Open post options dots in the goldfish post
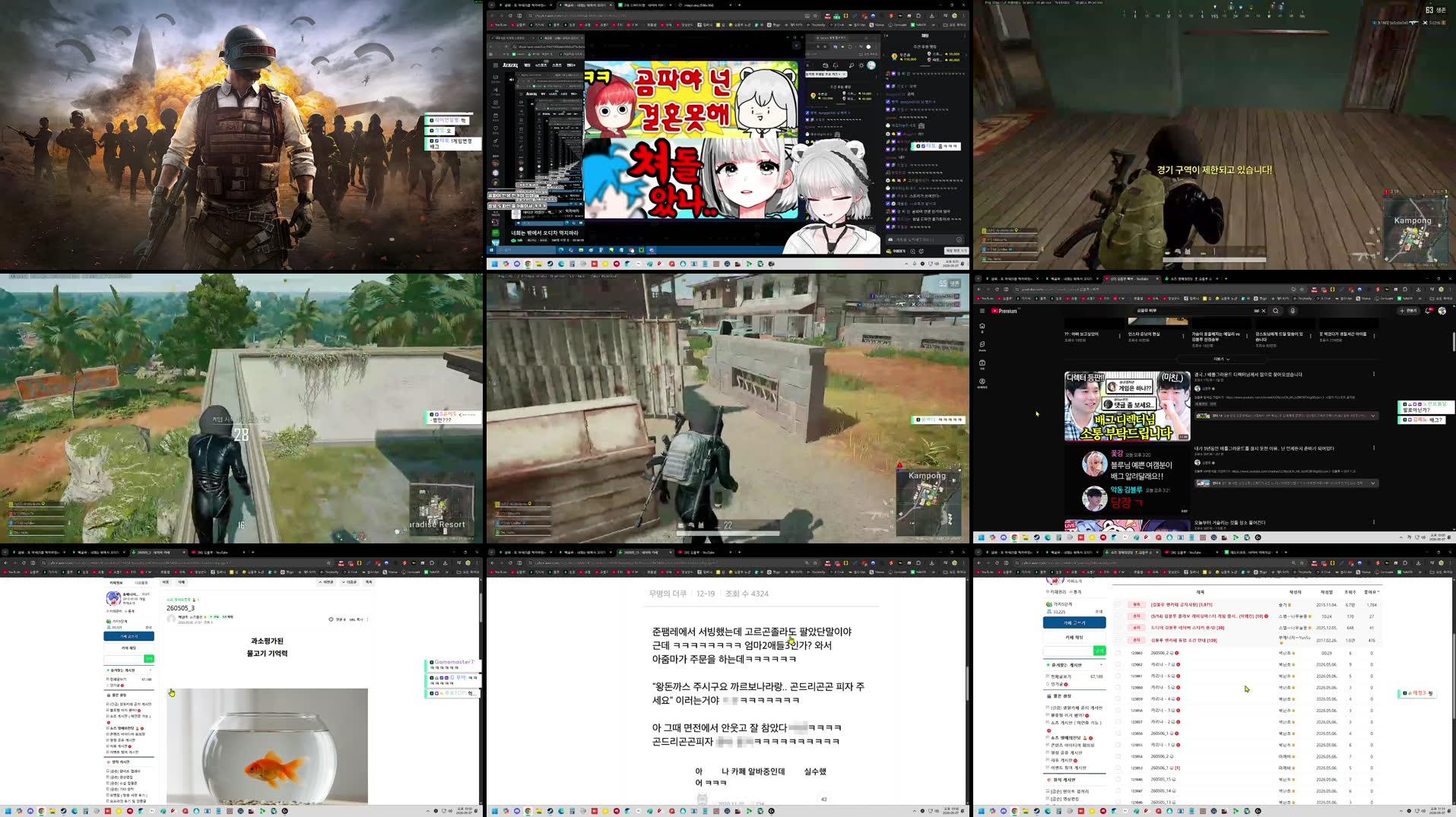The height and width of the screenshot is (817, 1456). [x=367, y=619]
